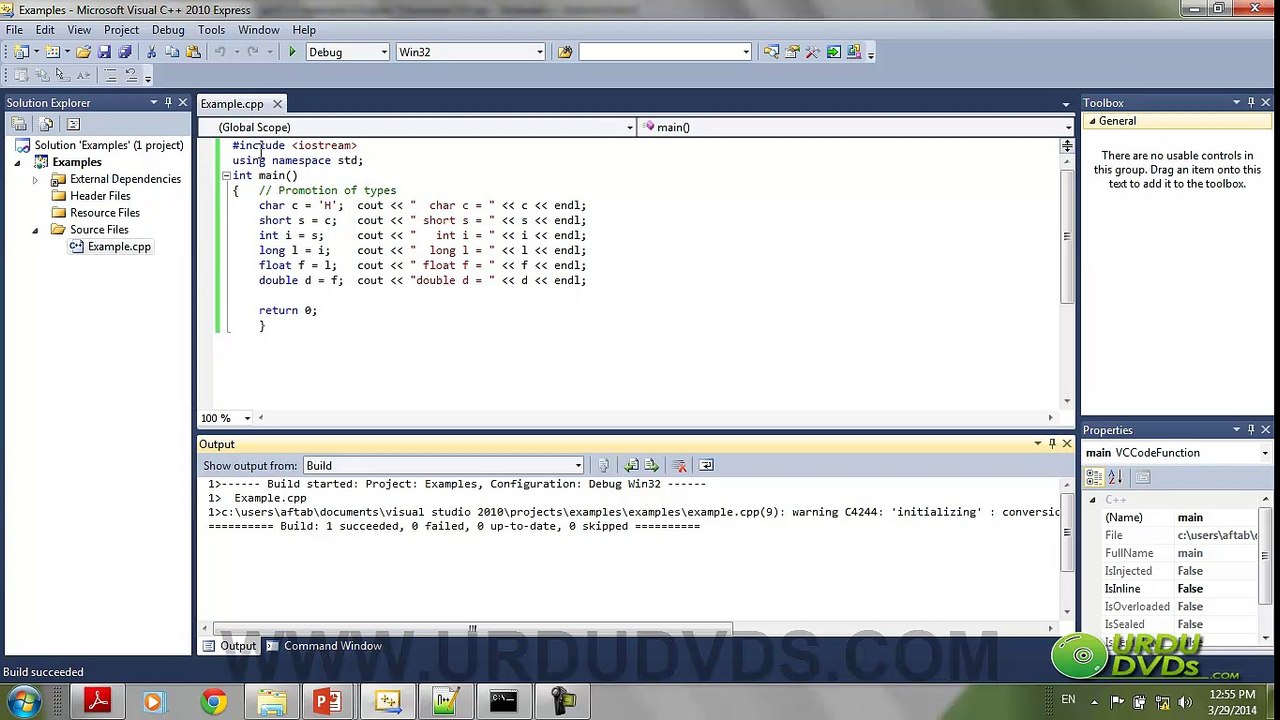
Task: Open Google Chrome from taskbar
Action: (x=213, y=702)
